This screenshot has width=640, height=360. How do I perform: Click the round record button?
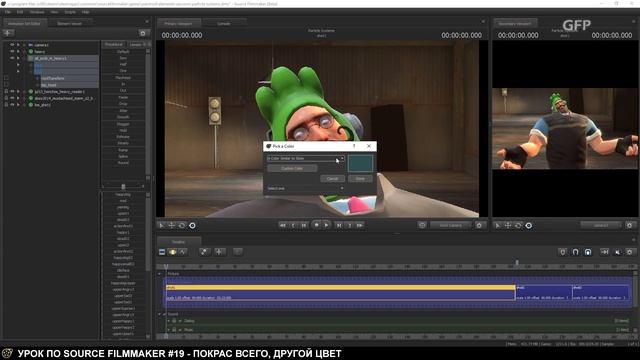click(316, 225)
